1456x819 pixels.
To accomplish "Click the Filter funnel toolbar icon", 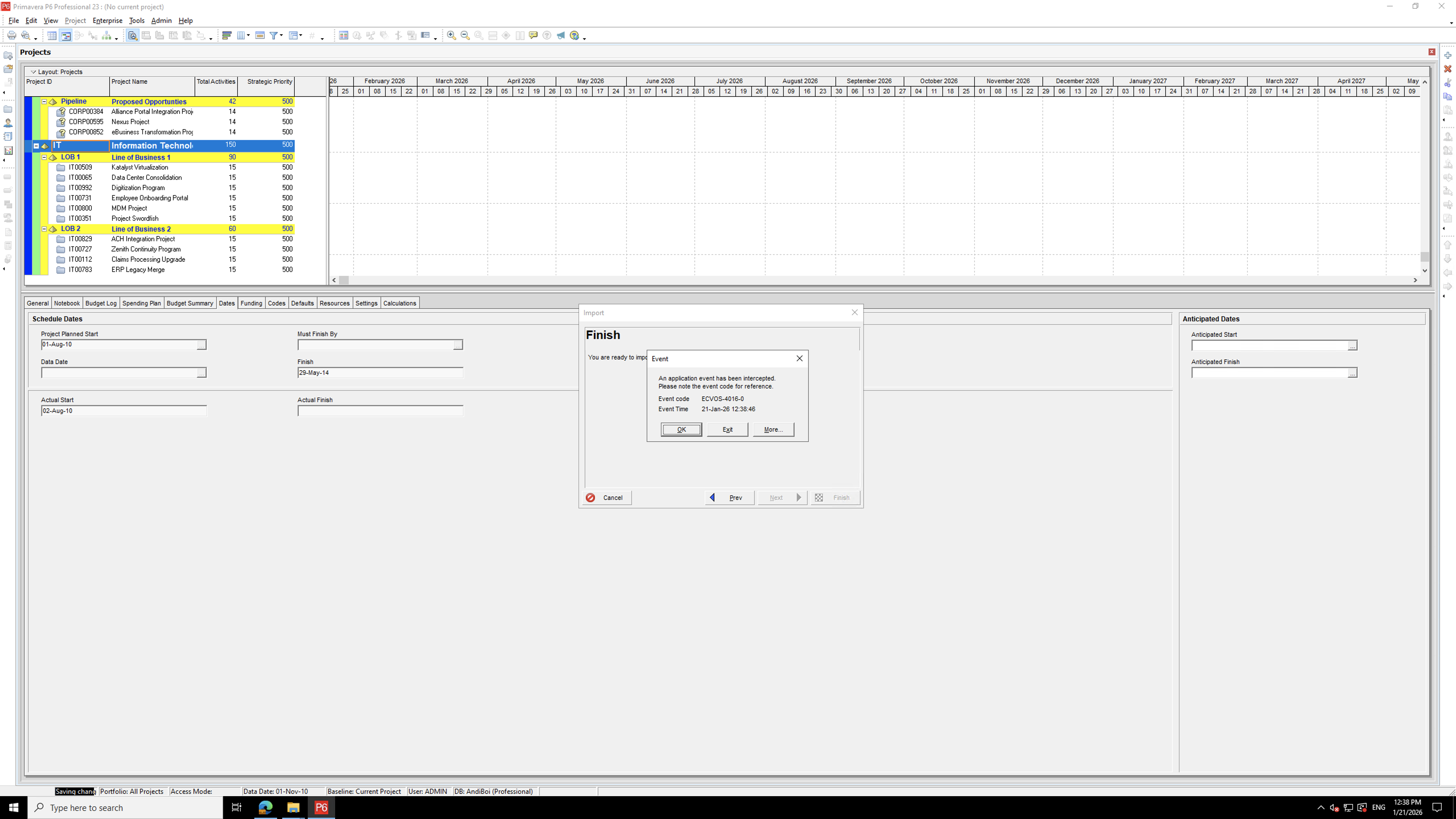I will coord(274,36).
